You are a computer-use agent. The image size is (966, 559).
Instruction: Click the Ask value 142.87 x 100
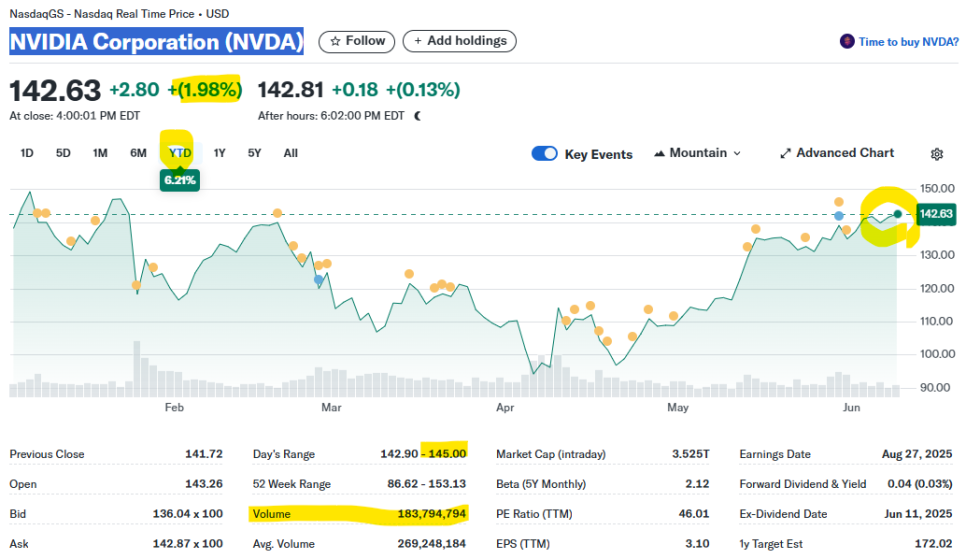pyautogui.click(x=188, y=544)
